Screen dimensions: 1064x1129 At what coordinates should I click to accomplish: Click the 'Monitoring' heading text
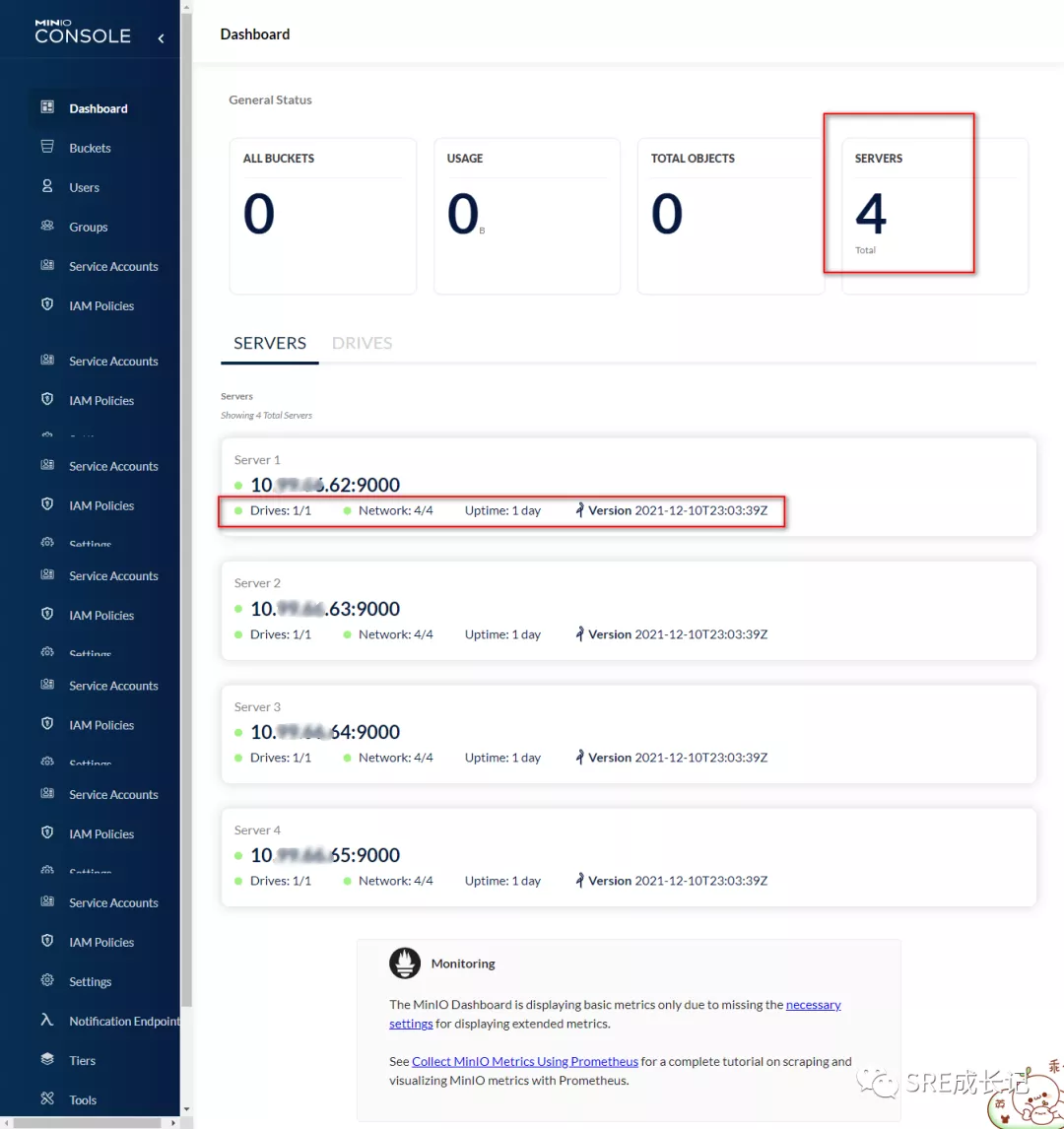(463, 963)
